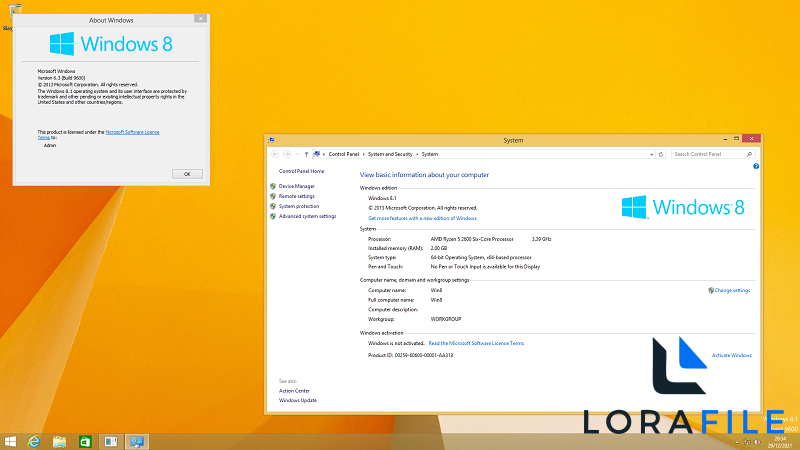Viewport: 800px width, 450px height.
Task: Click the shield icon beside System protection
Action: coord(273,206)
